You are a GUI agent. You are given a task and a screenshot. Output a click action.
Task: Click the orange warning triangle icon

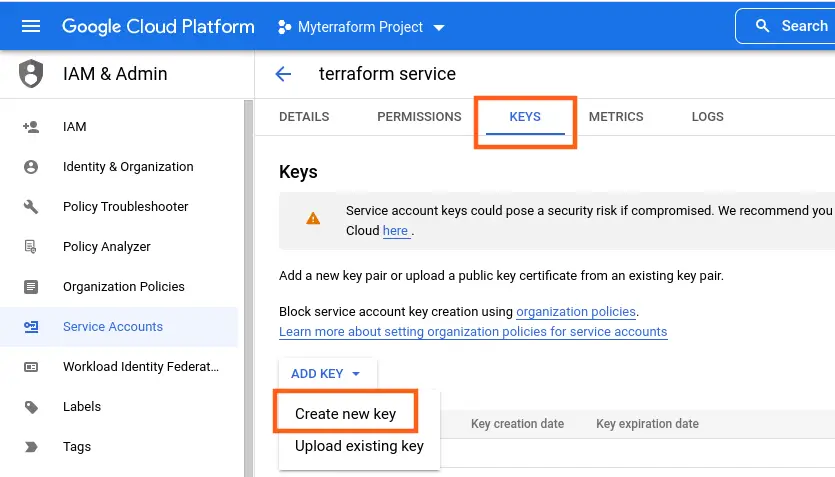pyautogui.click(x=313, y=218)
